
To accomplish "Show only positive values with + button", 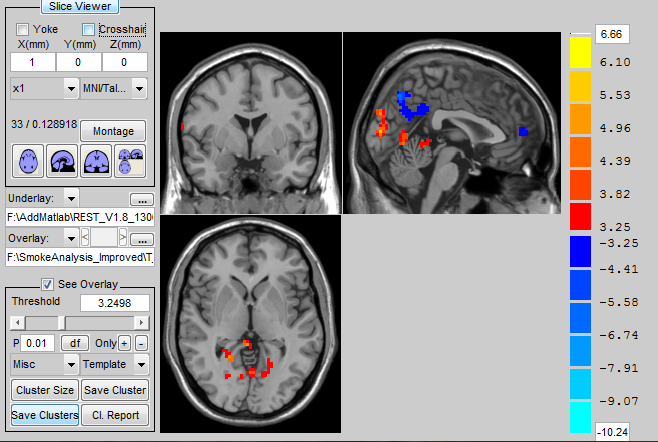I will [x=124, y=343].
